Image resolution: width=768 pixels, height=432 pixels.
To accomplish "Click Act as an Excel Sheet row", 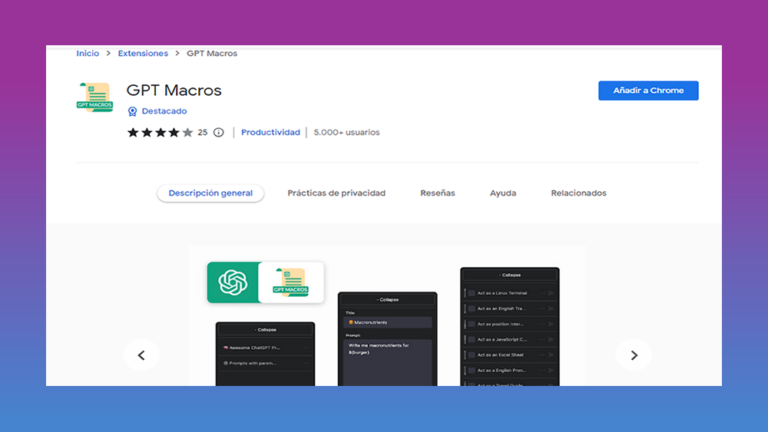I will pyautogui.click(x=510, y=355).
